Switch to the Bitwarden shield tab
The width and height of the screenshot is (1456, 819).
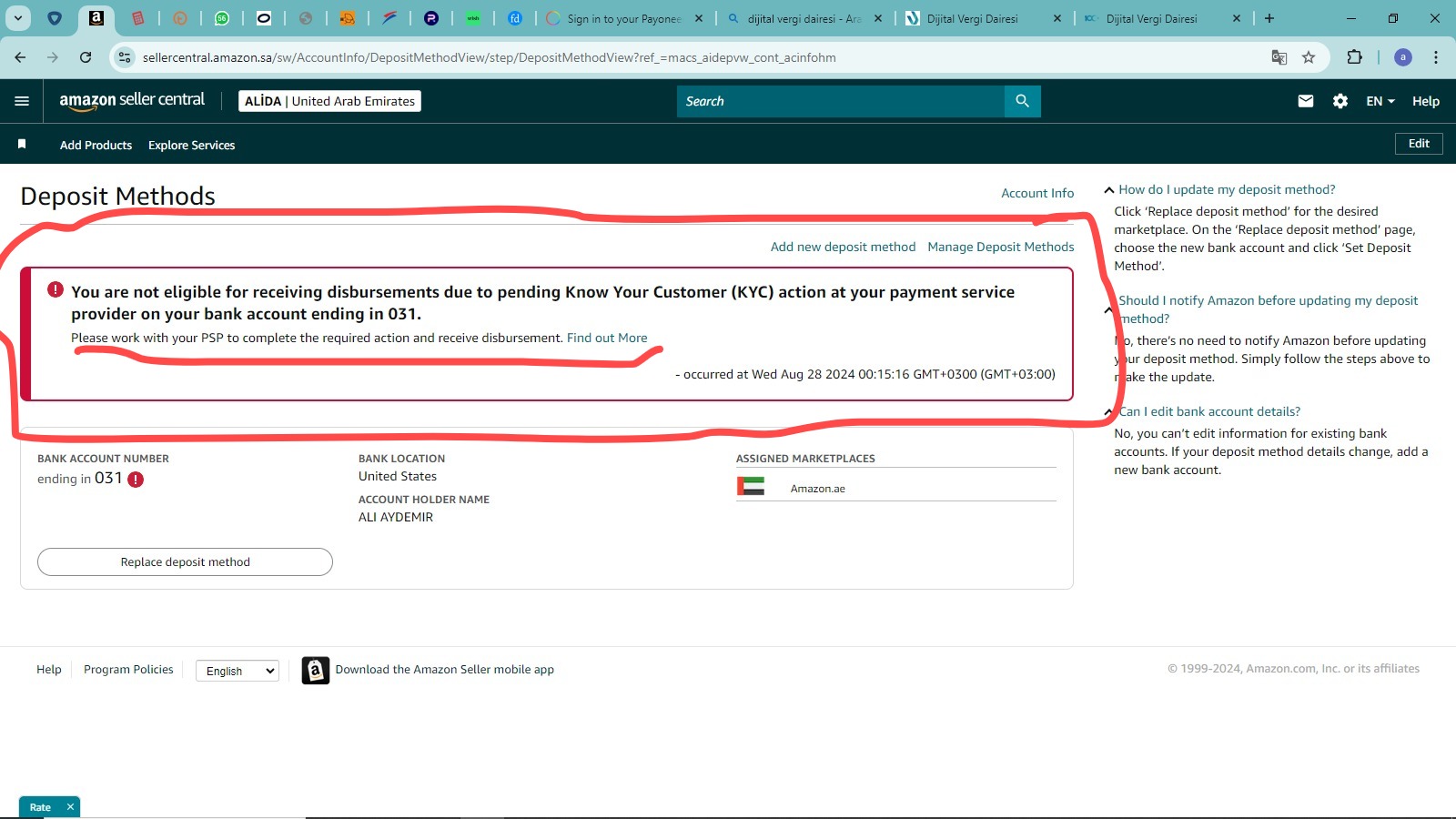(x=55, y=18)
